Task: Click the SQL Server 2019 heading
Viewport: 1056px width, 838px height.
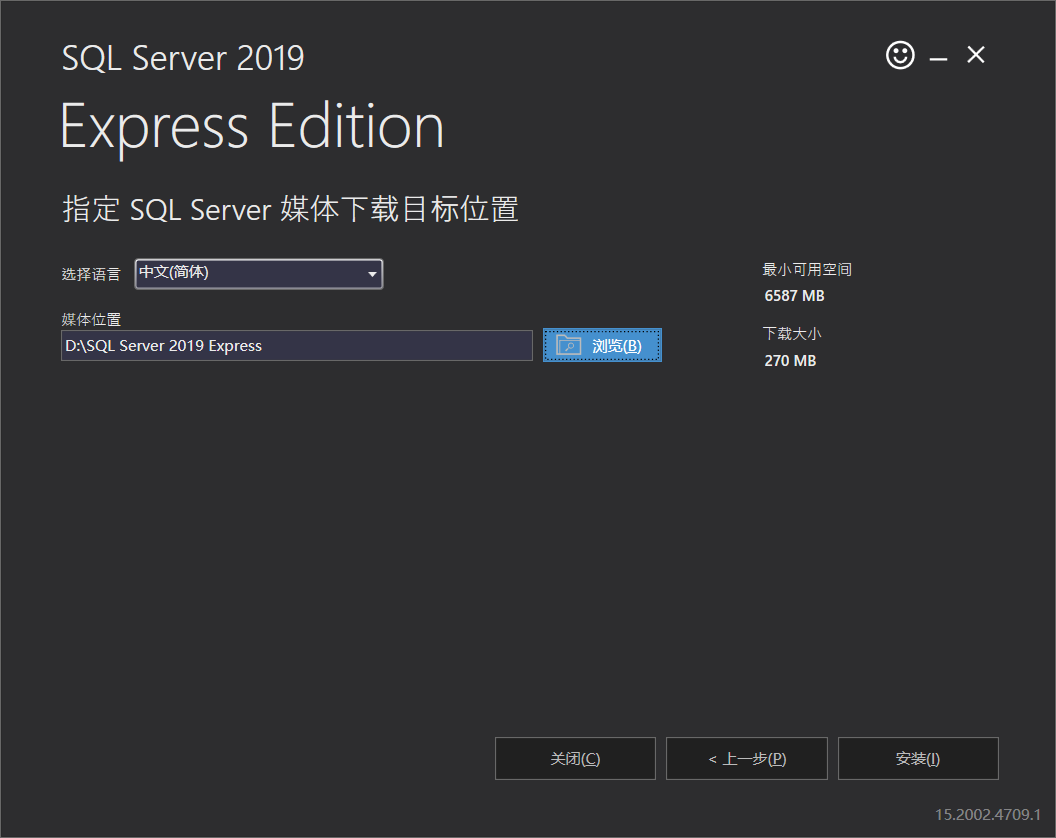Action: (183, 58)
